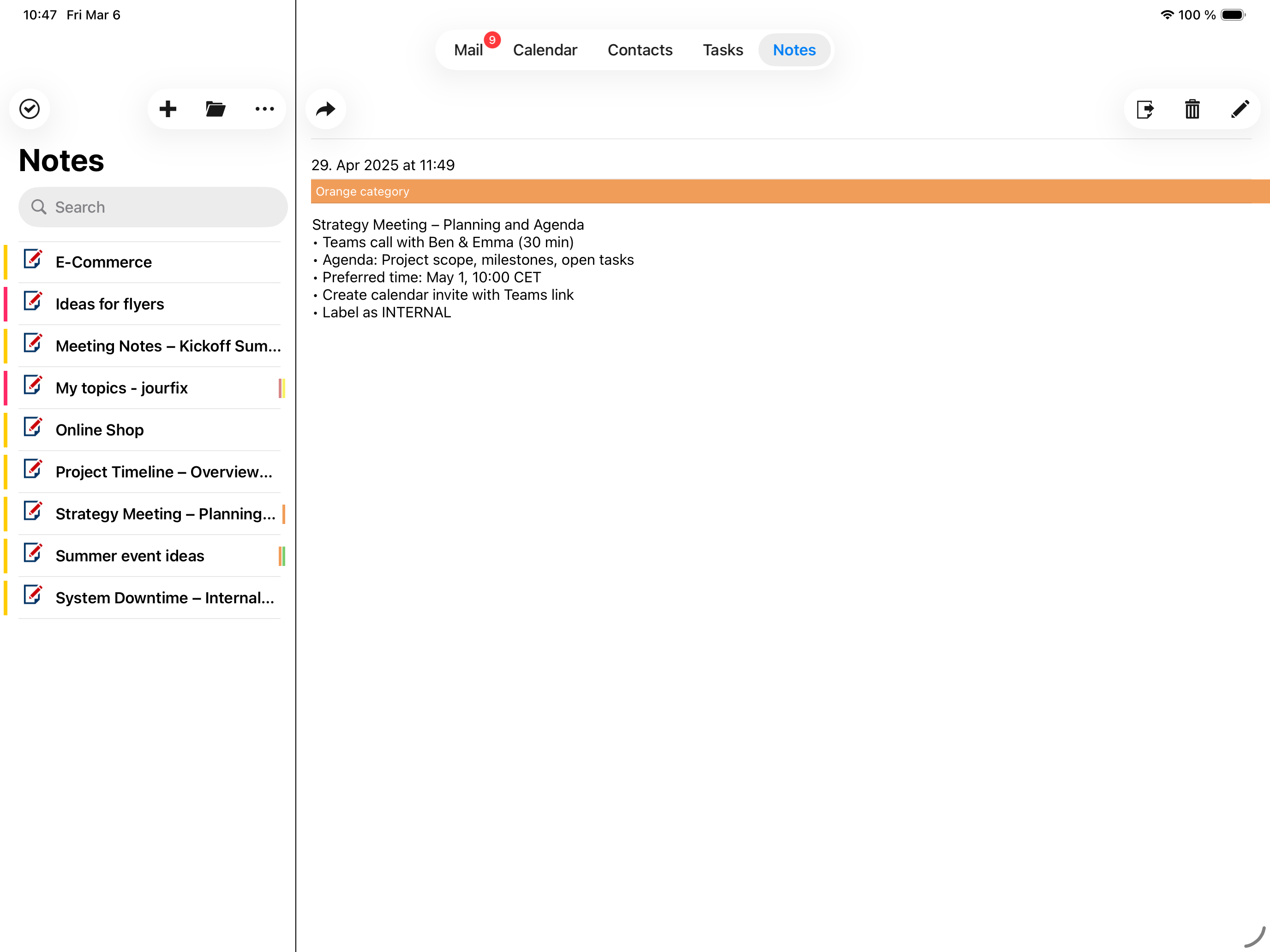The height and width of the screenshot is (952, 1270).
Task: Tap the Fri Mar 6 date in status bar
Action: point(94,15)
